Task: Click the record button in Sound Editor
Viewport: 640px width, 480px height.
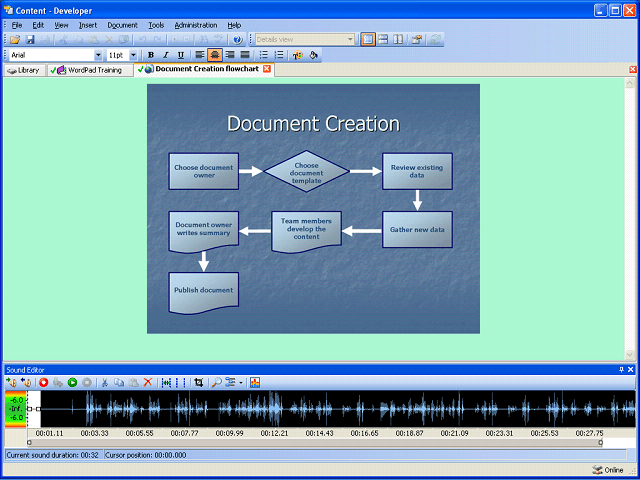Action: pyautogui.click(x=43, y=382)
